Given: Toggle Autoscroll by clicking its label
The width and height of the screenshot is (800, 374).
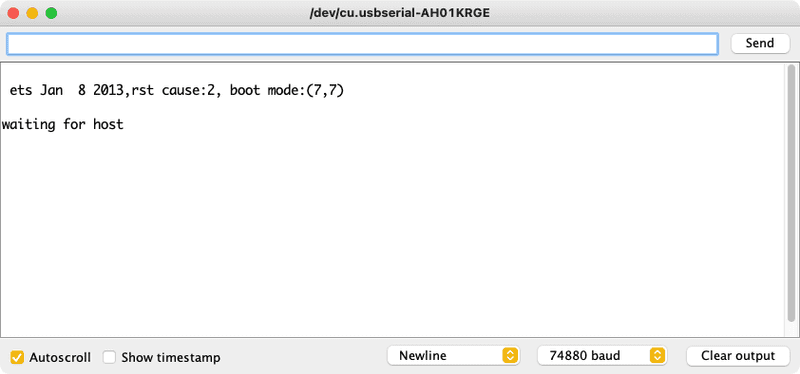Looking at the screenshot, I should (60, 357).
